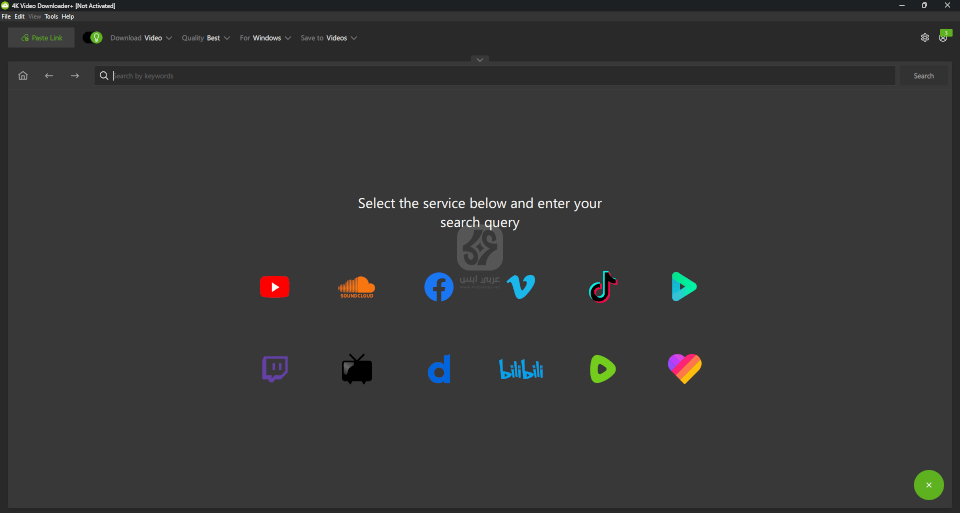Choose the SoundCloud service icon
This screenshot has height=513, width=960.
(356, 287)
